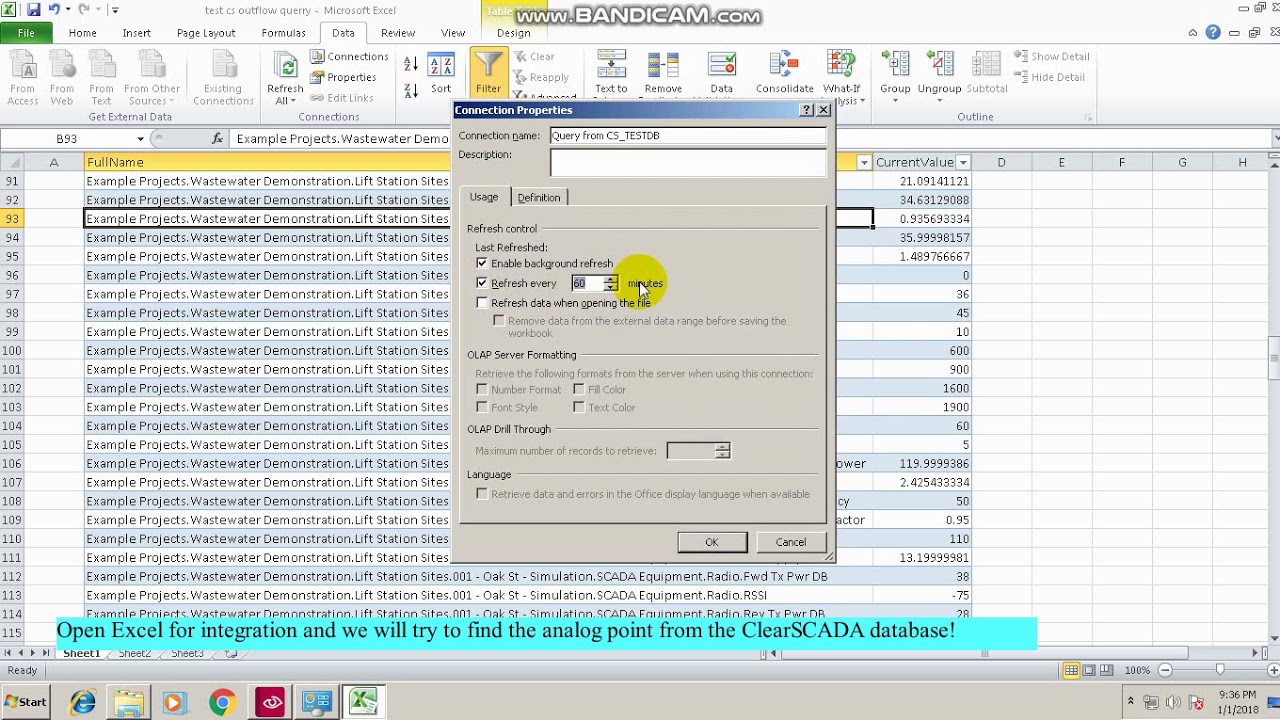Click the insert function fx button
The height and width of the screenshot is (720, 1280).
218,139
